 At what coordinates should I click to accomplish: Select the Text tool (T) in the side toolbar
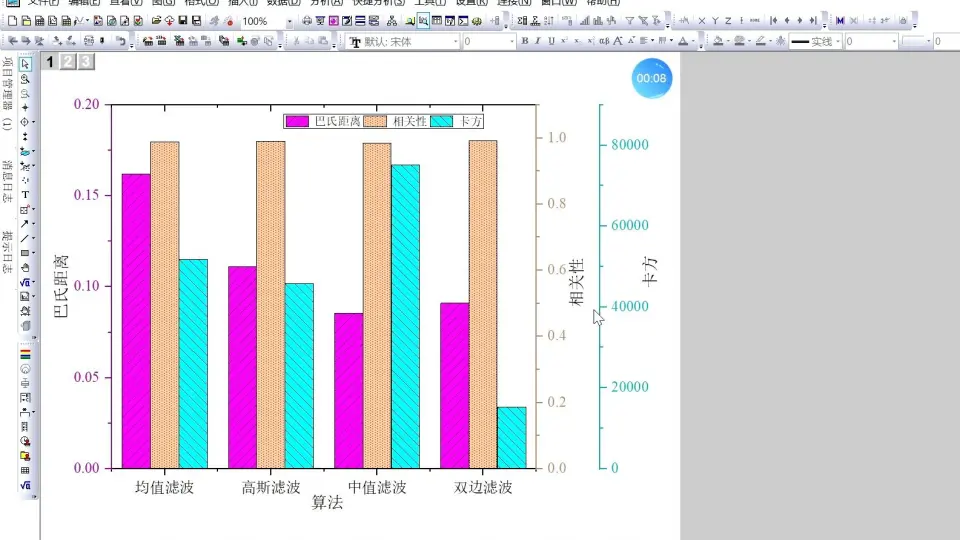tap(25, 195)
